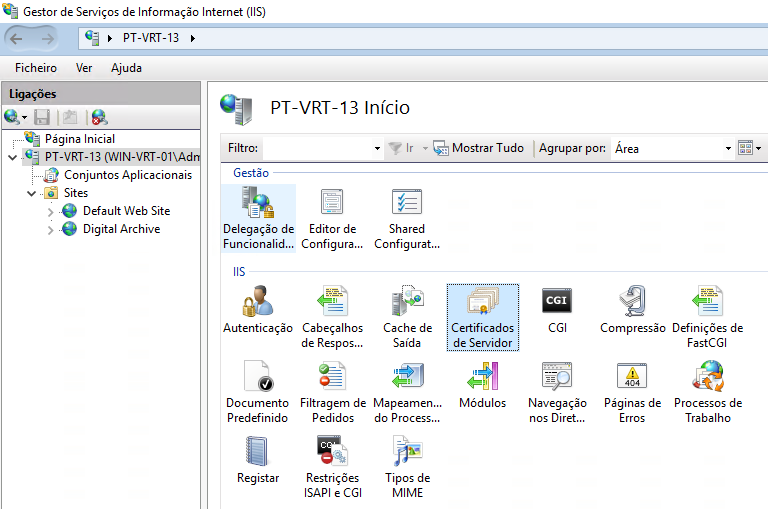Open Registar logging feature icon
This screenshot has height=509, width=768.
pyautogui.click(x=258, y=460)
